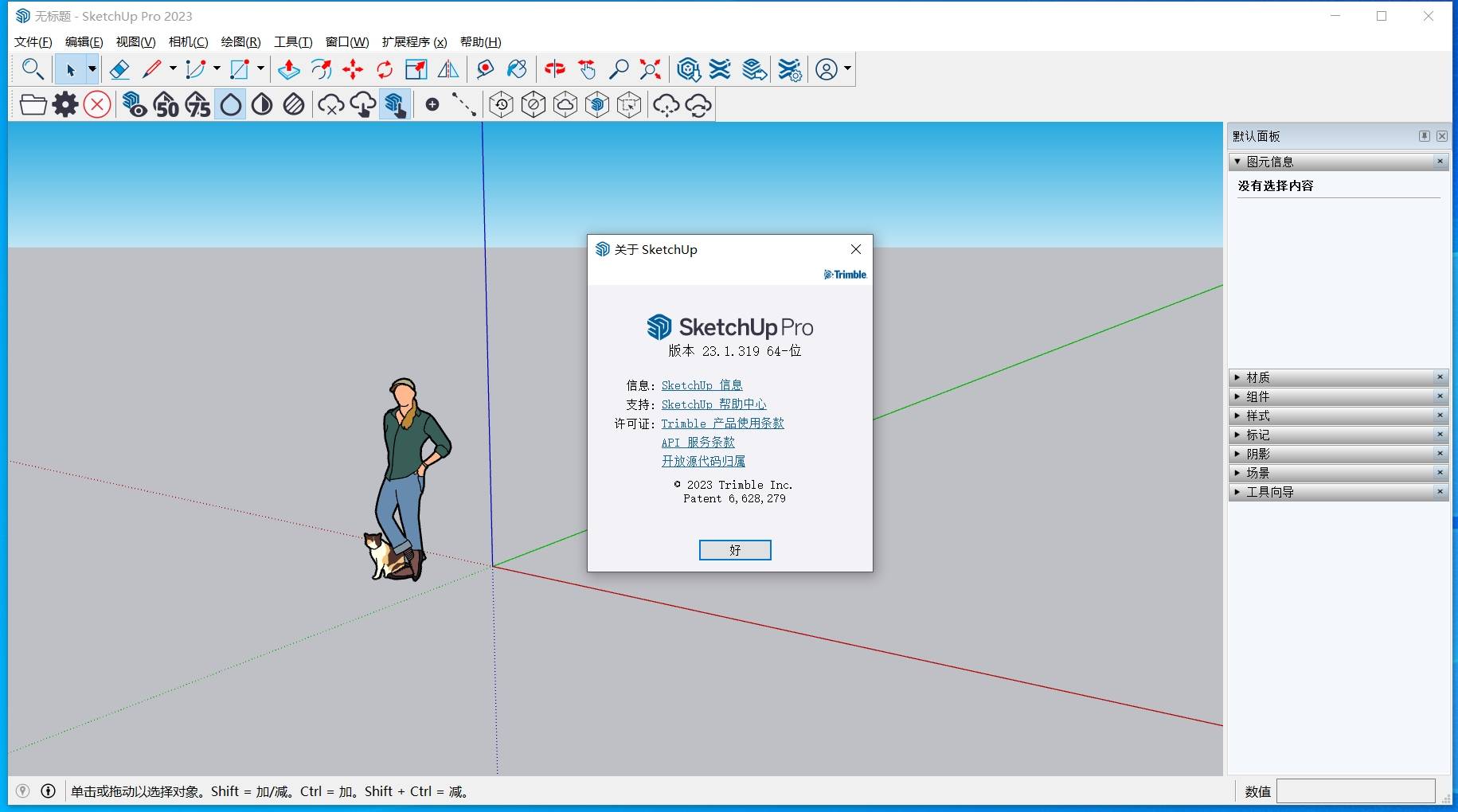Click the Zoom Extents icon
The image size is (1458, 812).
651,70
